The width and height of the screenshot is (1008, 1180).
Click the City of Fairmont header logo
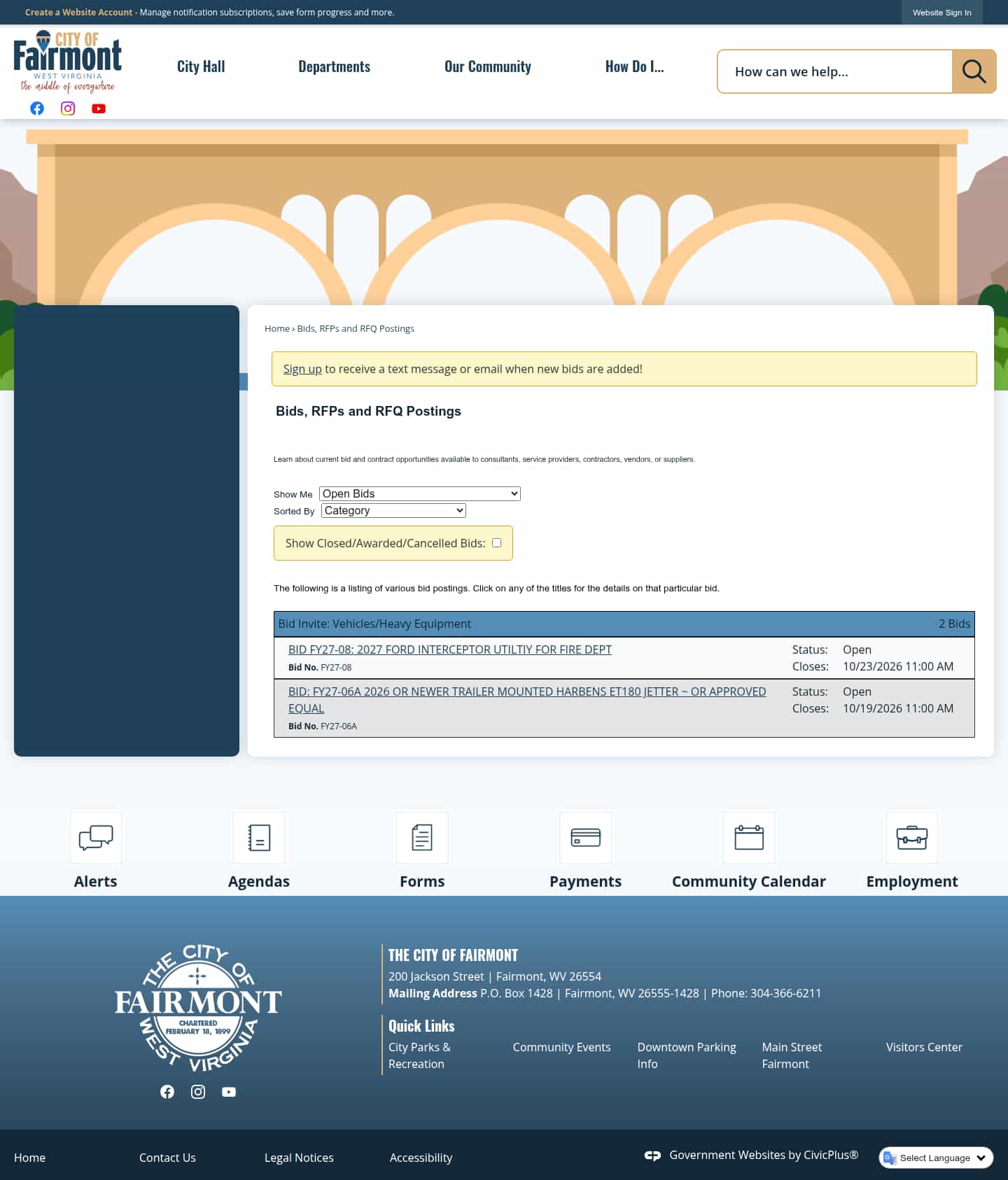(68, 62)
